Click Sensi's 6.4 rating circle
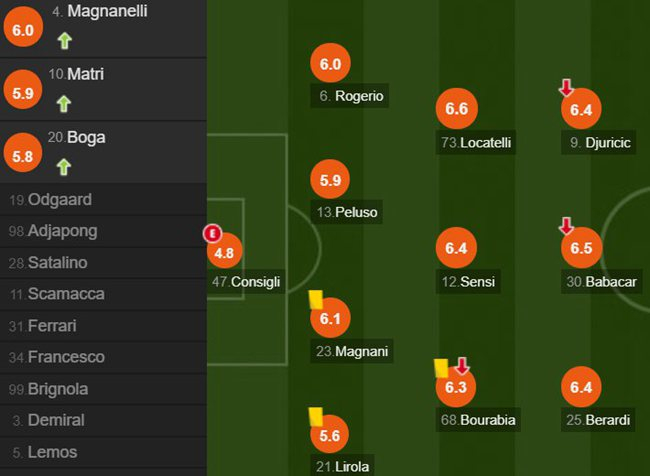Image resolution: width=650 pixels, height=476 pixels. point(456,247)
